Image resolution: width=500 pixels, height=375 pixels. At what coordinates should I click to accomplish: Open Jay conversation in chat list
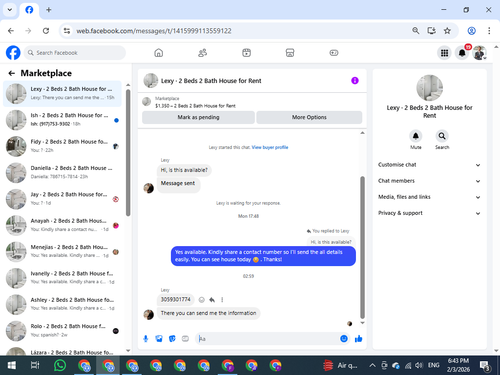tap(62, 199)
